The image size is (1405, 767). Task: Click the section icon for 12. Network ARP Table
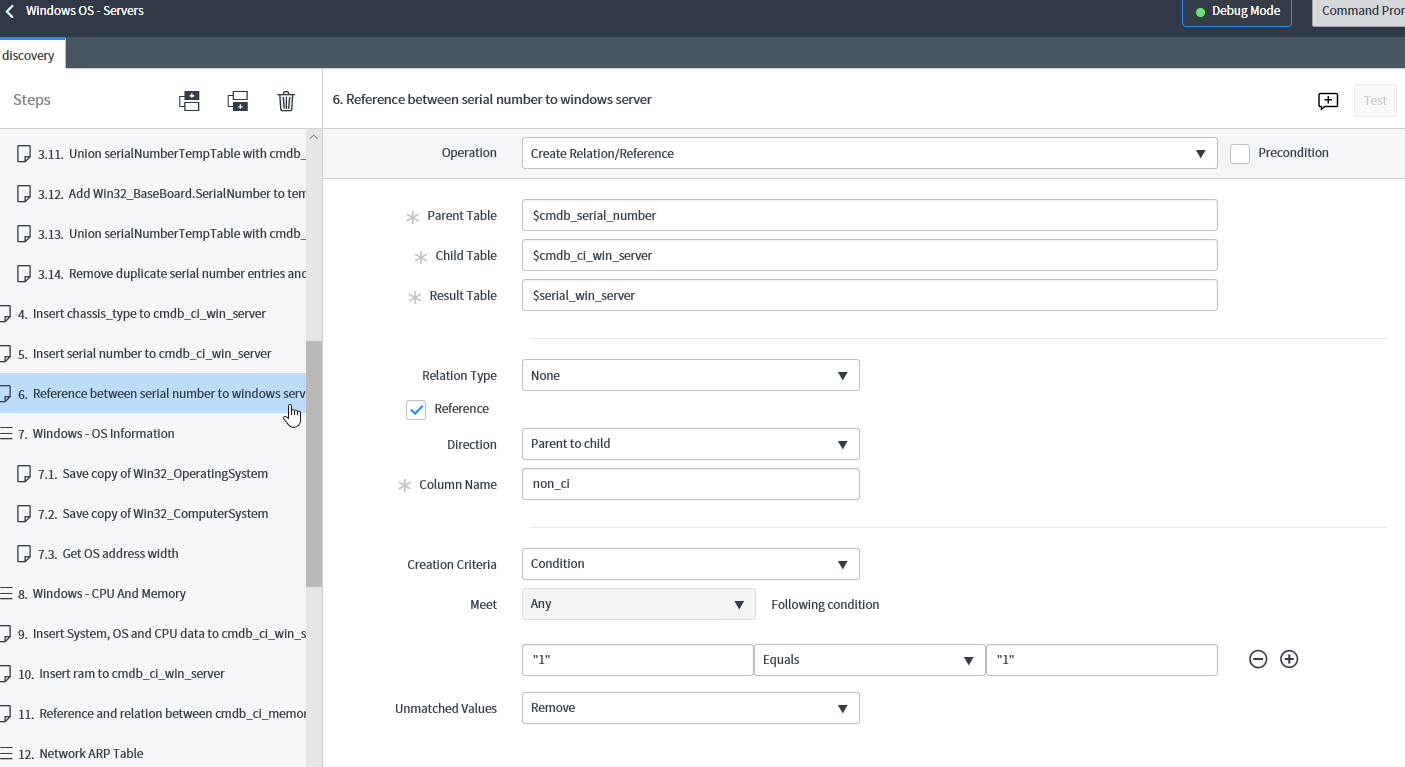tap(6, 754)
